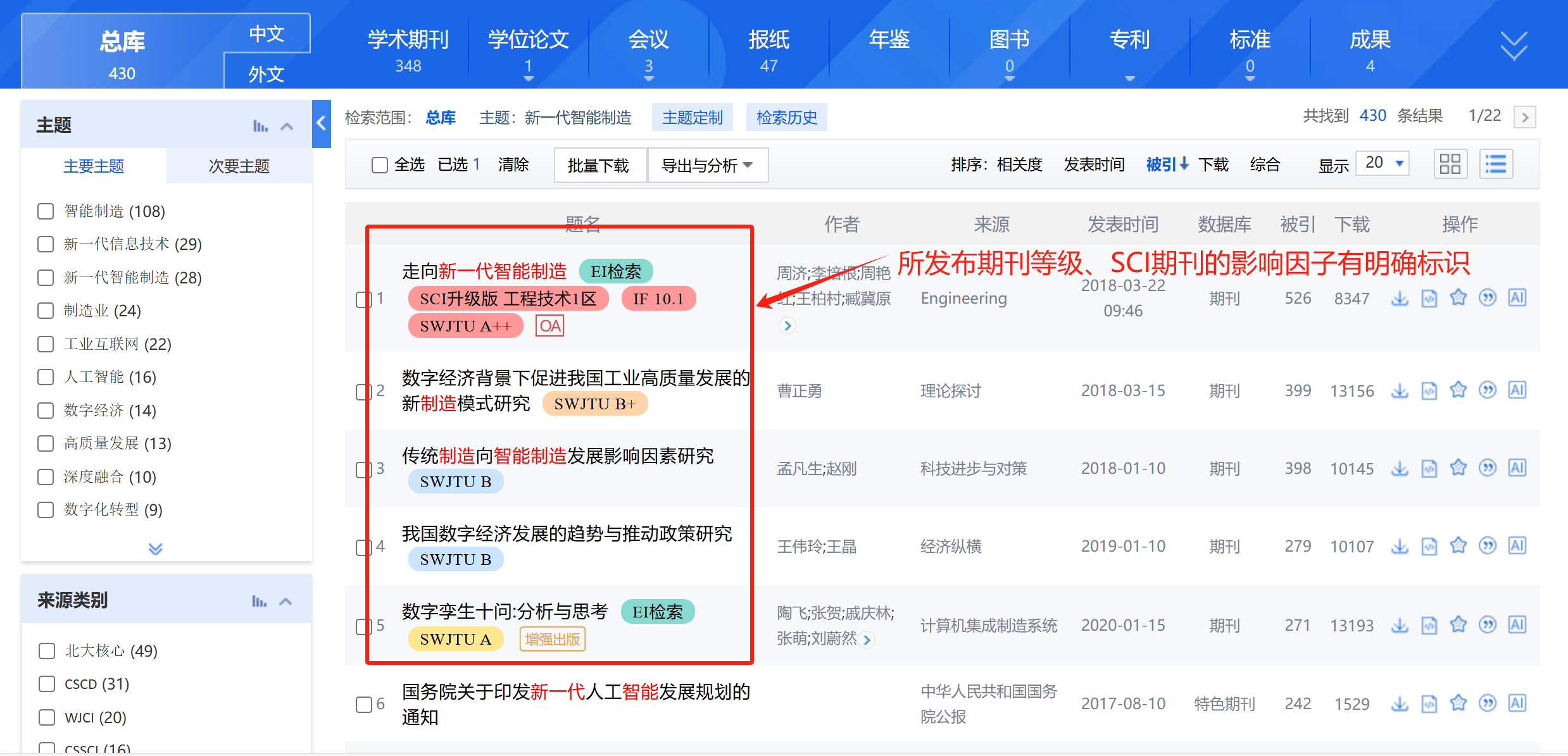Click the 批量下载 button

[x=599, y=165]
